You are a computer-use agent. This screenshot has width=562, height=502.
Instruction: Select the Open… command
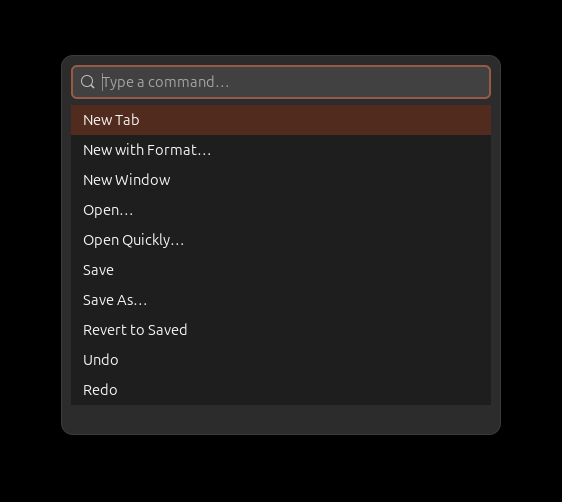click(281, 210)
